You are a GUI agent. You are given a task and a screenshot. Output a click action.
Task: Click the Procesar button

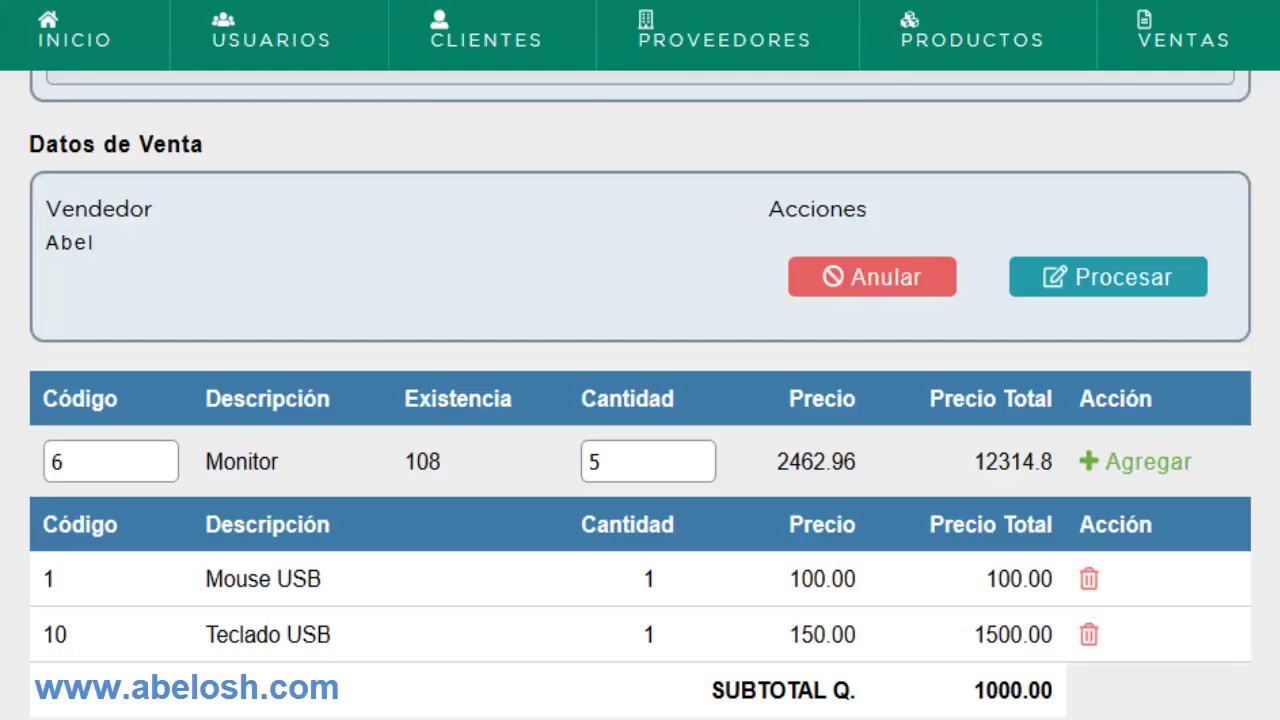pos(1108,277)
